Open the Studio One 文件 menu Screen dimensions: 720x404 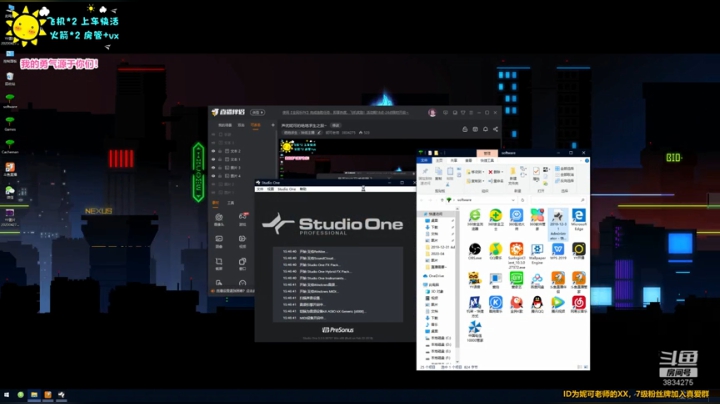tap(260, 189)
